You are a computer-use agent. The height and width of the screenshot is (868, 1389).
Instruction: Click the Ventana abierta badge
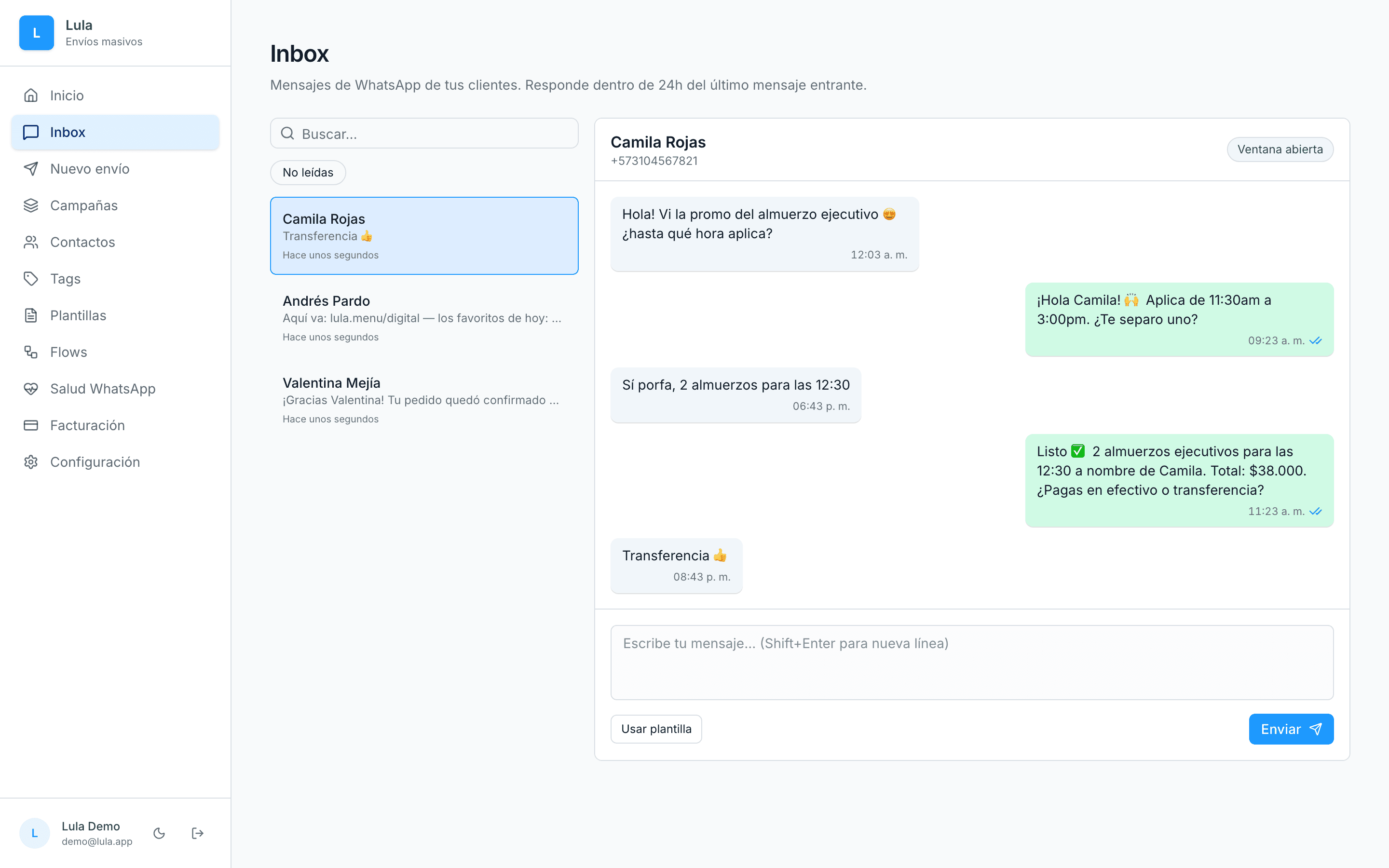(1280, 149)
